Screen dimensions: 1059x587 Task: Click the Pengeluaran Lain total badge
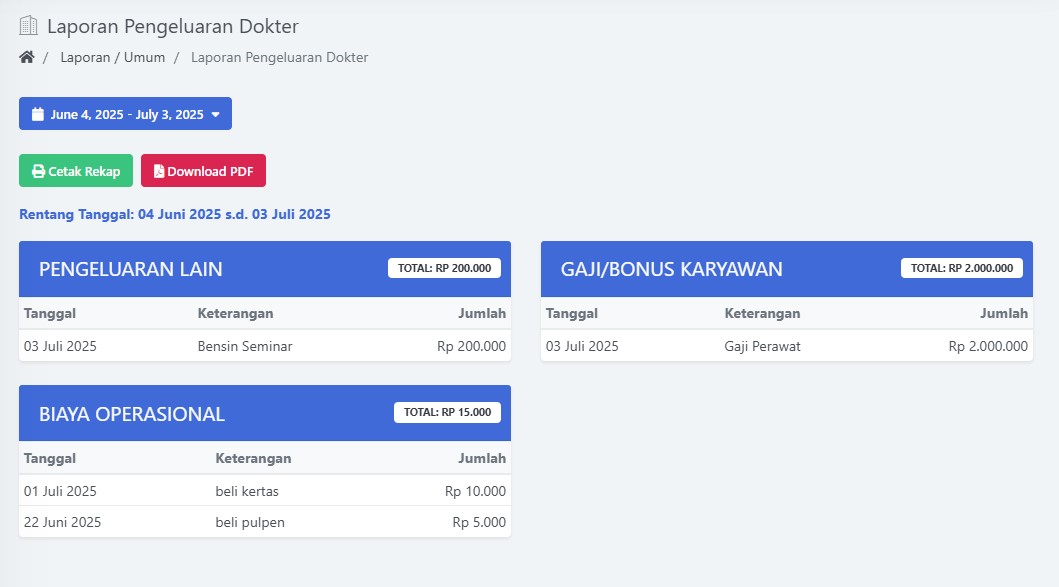tap(444, 268)
